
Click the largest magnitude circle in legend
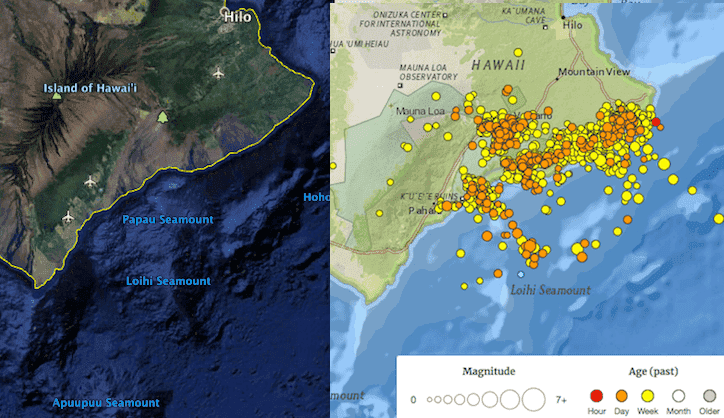[x=534, y=399]
